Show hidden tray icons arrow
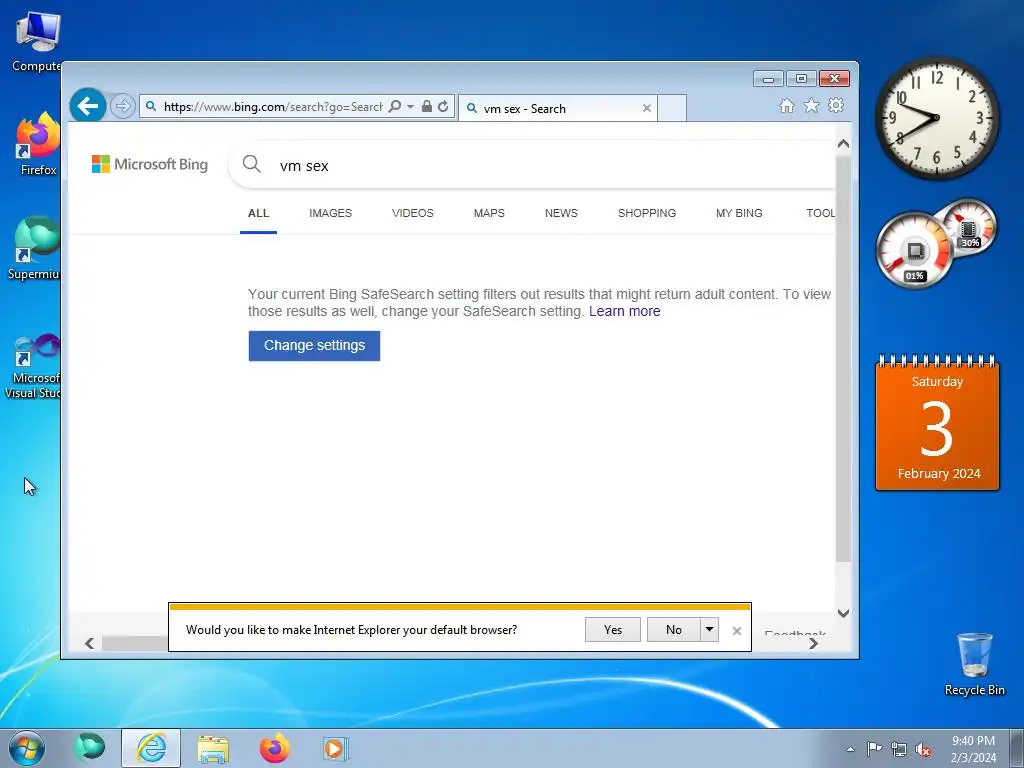Screen dimensions: 1024x768 [850, 749]
